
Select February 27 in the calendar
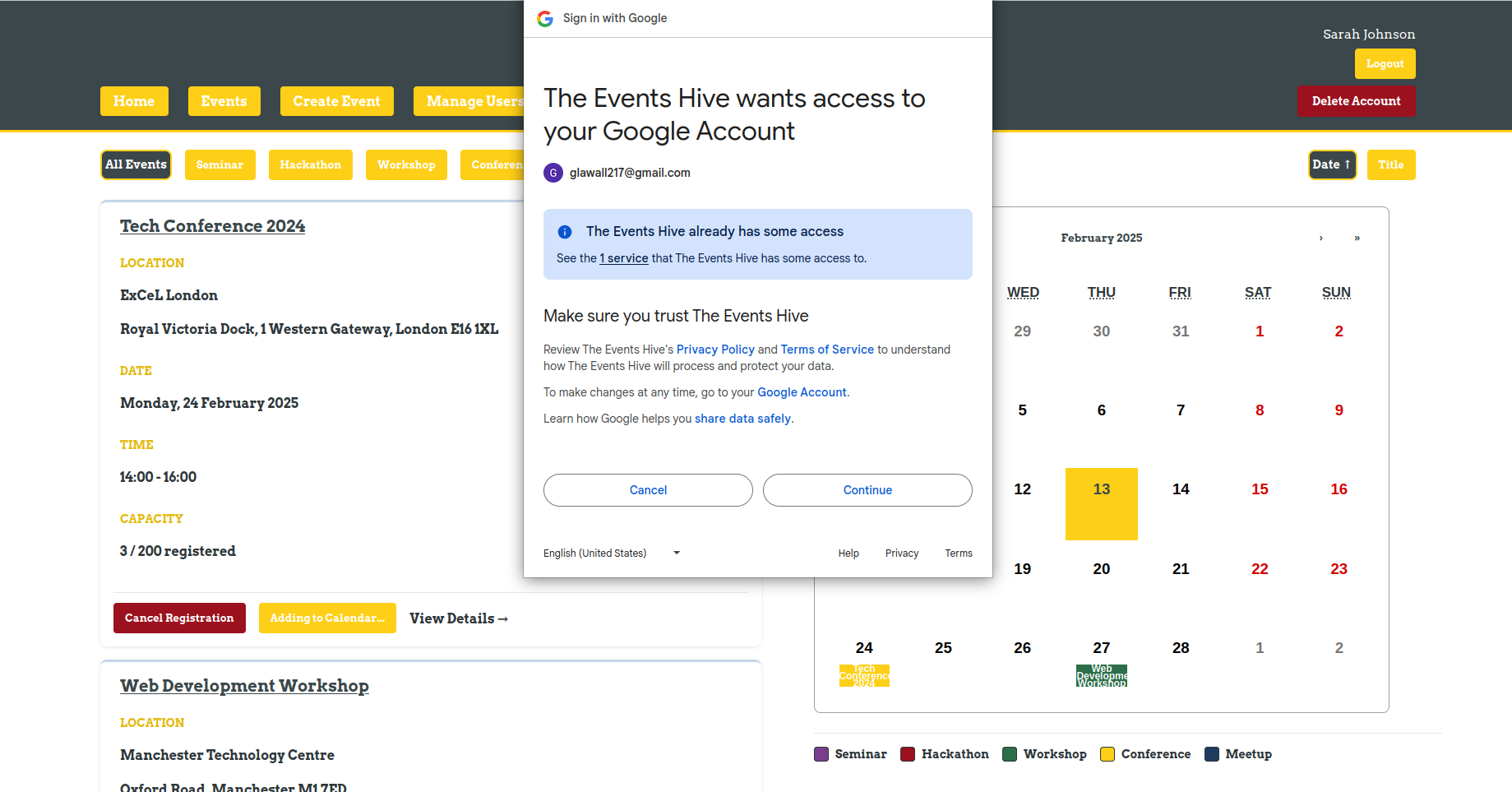(1102, 648)
